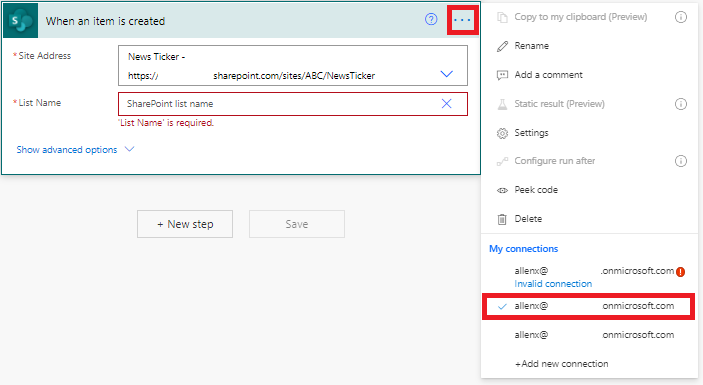This screenshot has height=385, width=703.
Task: Click the 'When an item is created' title
Action: (105, 21)
